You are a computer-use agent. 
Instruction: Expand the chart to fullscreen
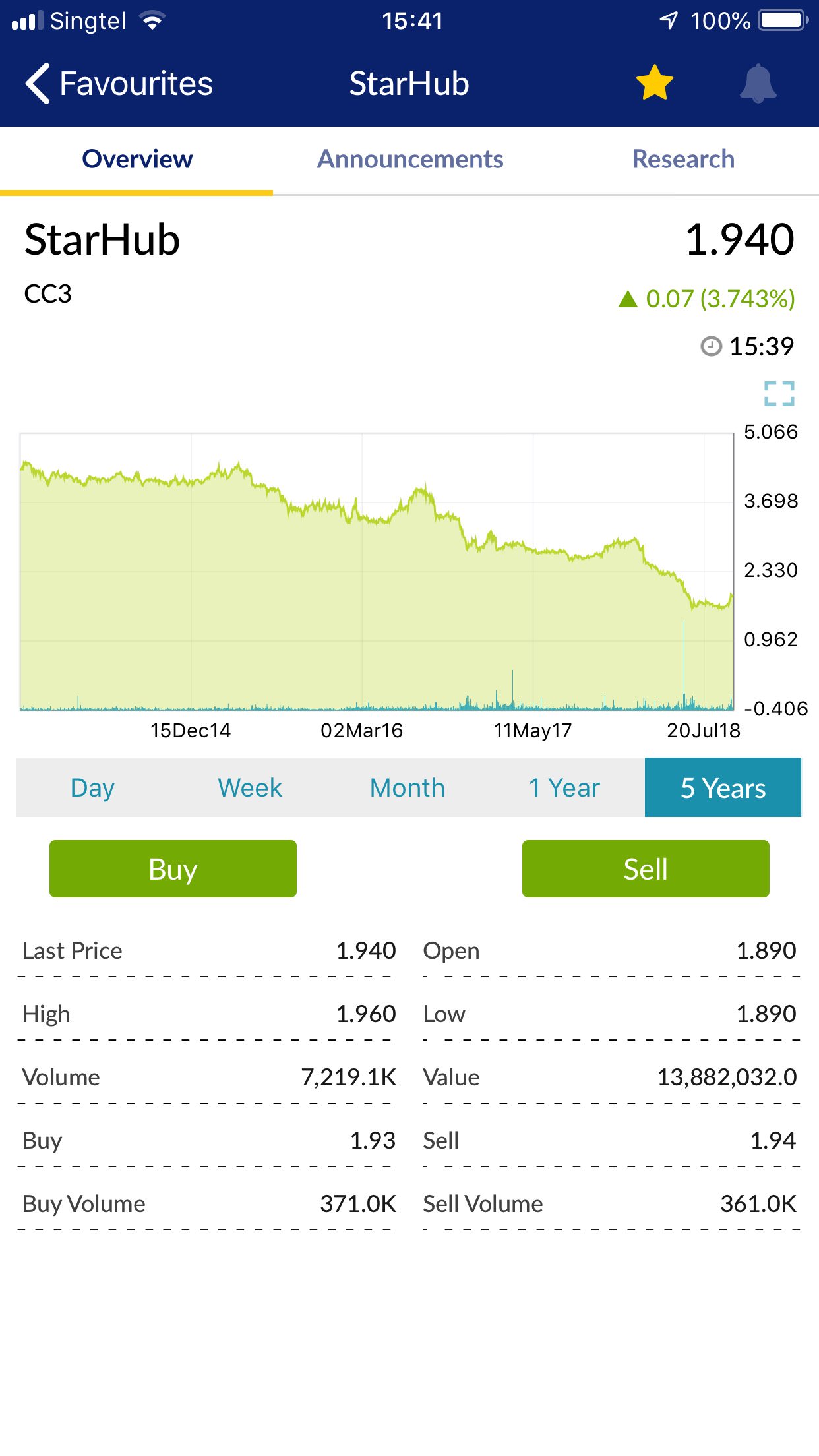(x=779, y=394)
